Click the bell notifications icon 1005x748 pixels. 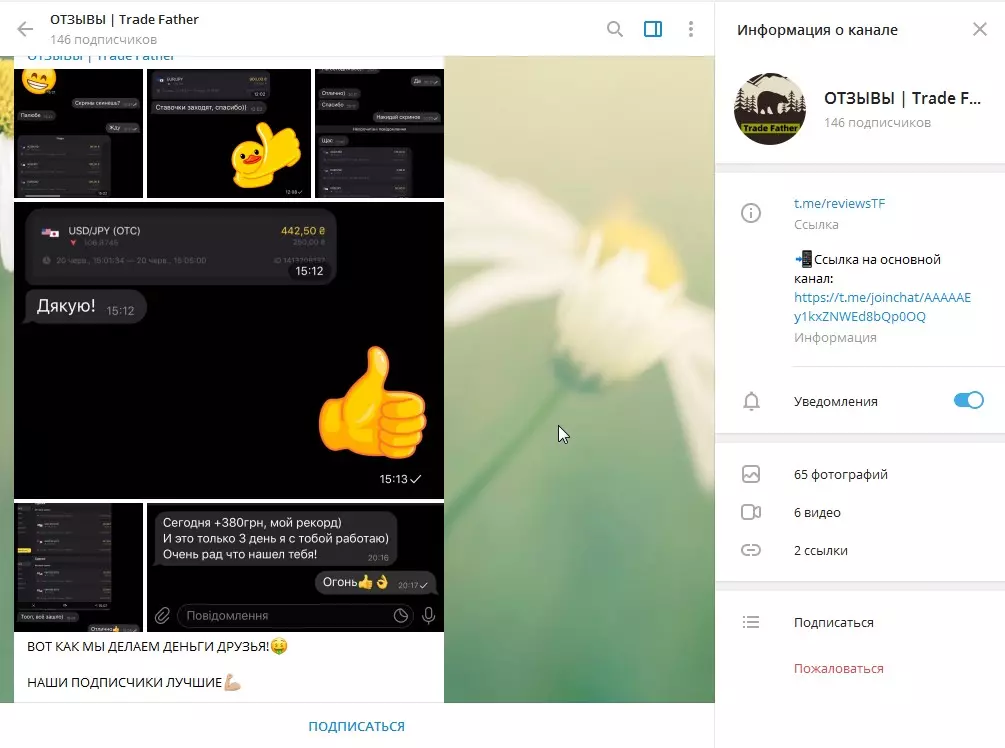pos(751,401)
